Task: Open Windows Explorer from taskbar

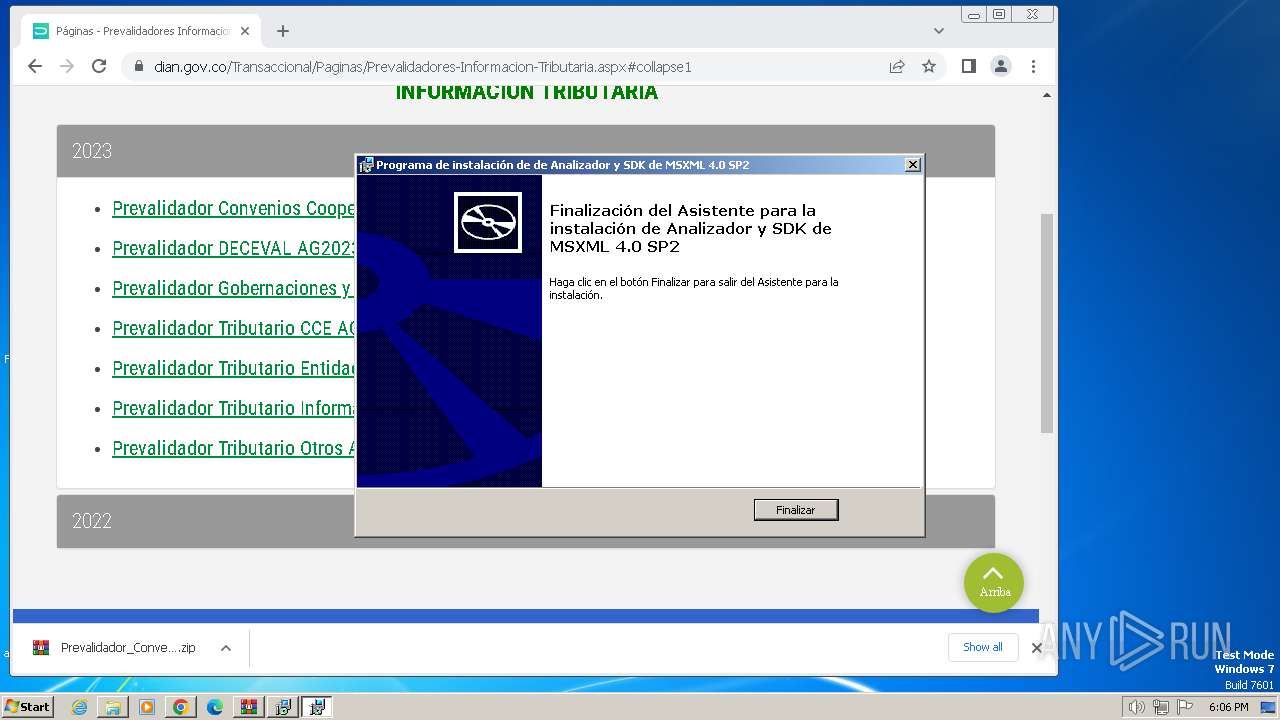Action: click(113, 707)
